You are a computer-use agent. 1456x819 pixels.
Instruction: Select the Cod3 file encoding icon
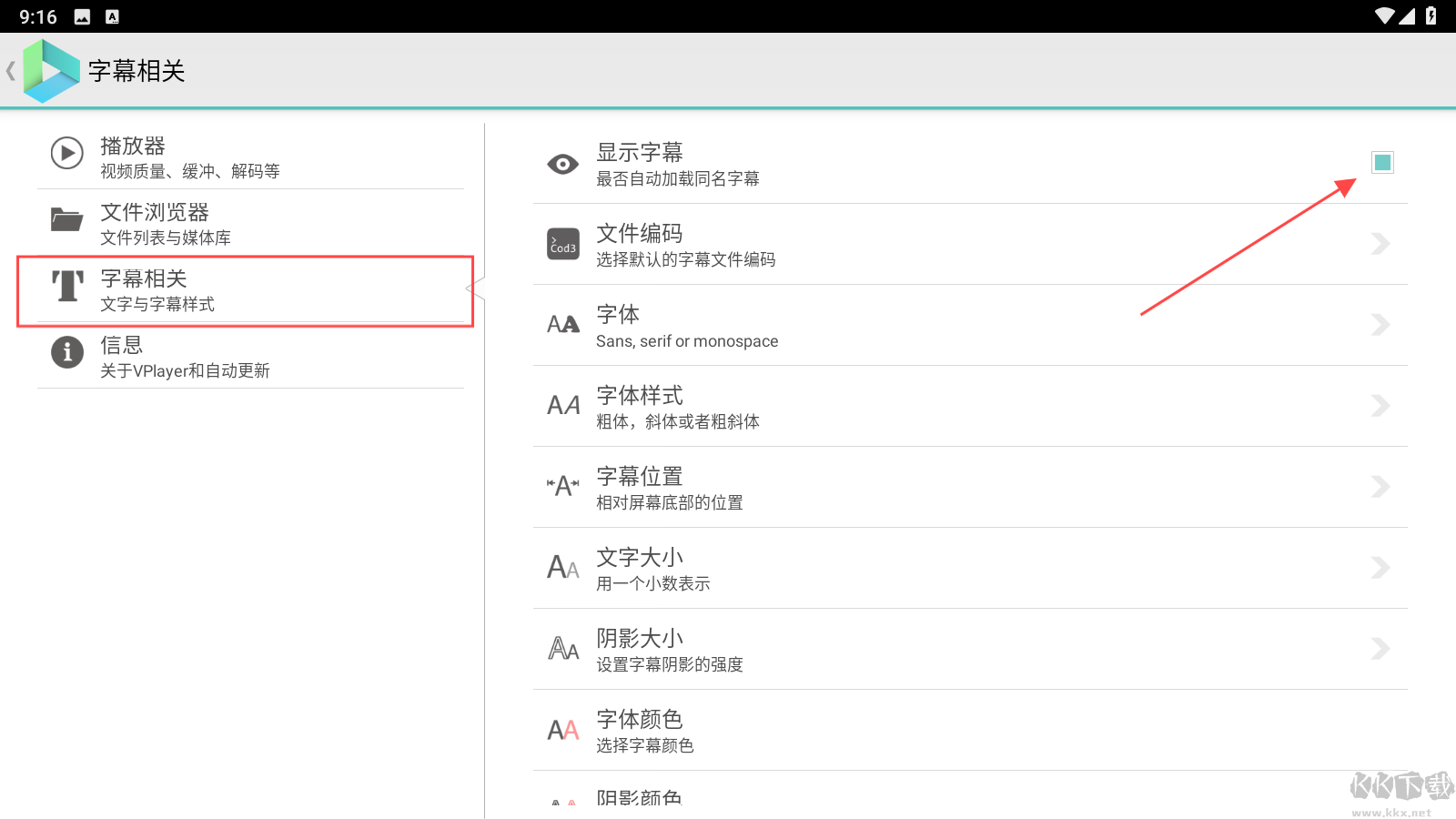coord(562,244)
